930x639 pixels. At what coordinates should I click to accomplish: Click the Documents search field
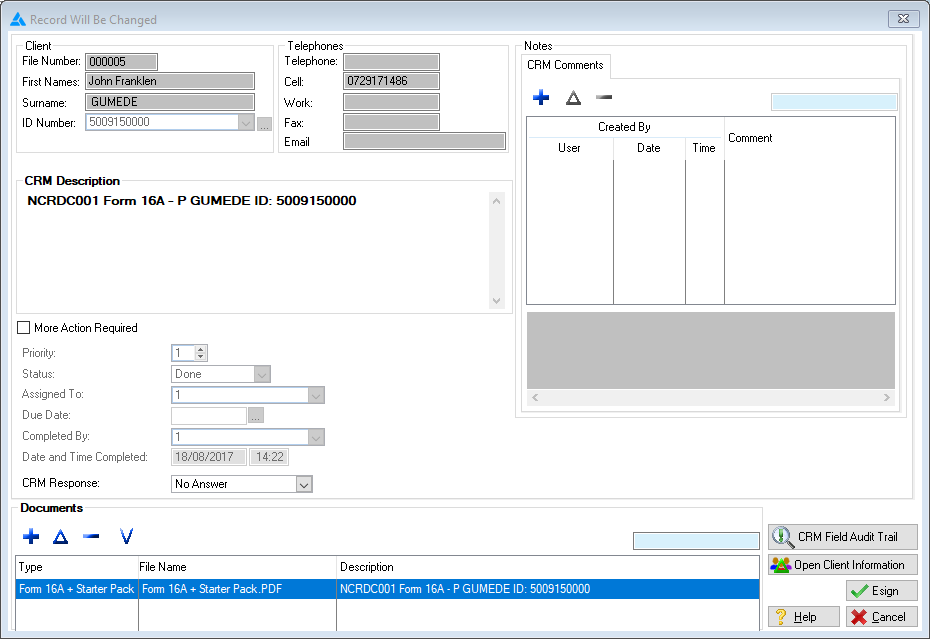tap(696, 541)
